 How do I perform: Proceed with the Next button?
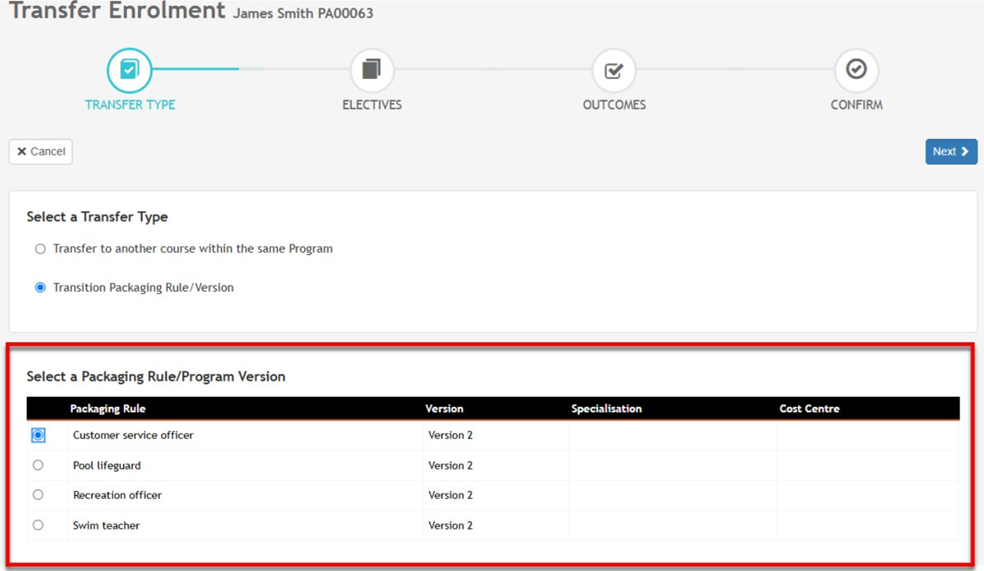pyautogui.click(x=951, y=151)
